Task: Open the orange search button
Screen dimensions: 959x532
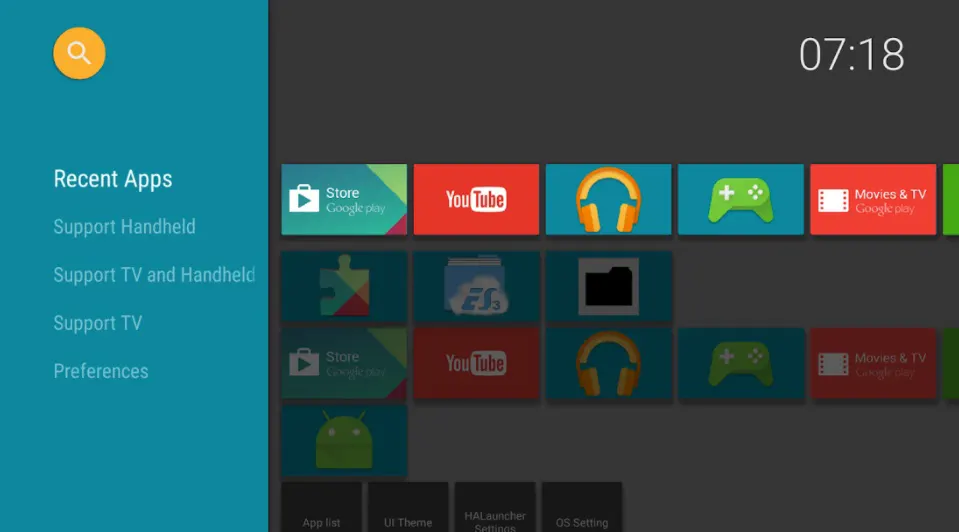Action: tap(79, 53)
